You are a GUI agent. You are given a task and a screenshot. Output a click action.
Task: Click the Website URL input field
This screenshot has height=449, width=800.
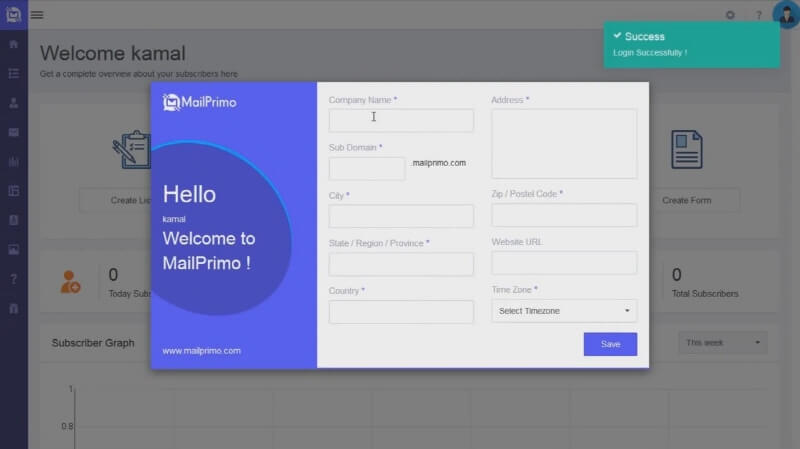tap(564, 263)
